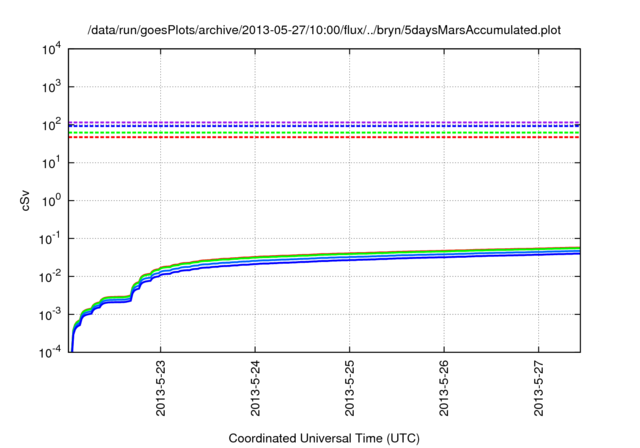Click the Coordinated Universal Time (UTC) axis label
Viewport: 640px width, 448px height.
coord(324,438)
